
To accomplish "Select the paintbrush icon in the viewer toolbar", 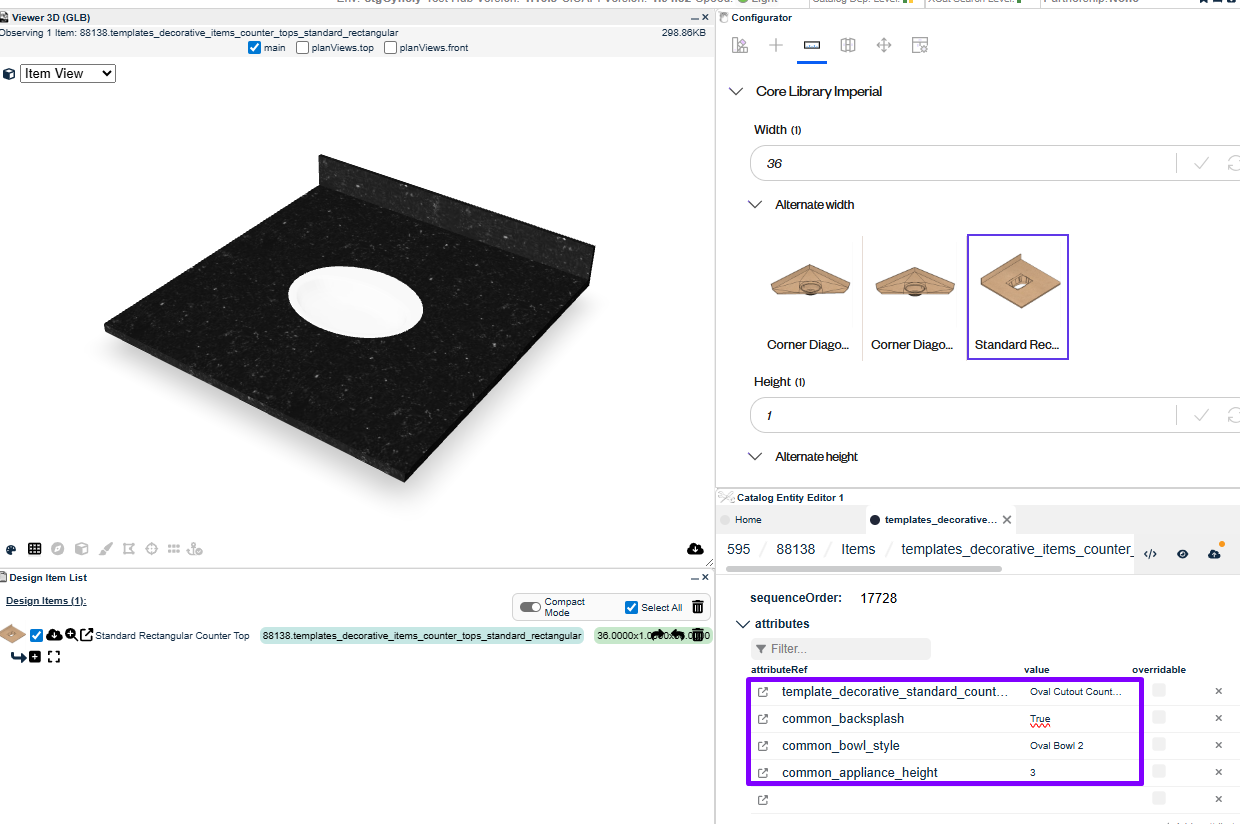I will 105,549.
